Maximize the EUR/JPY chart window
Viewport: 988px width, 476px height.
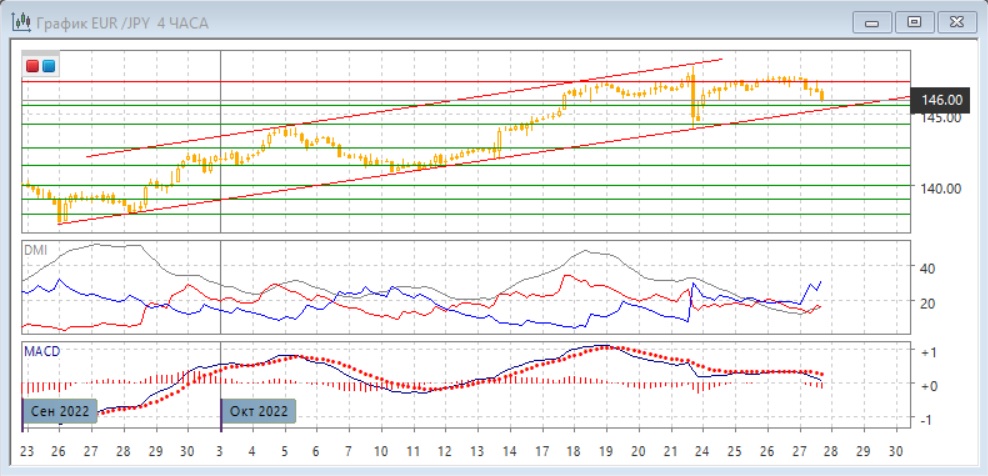pos(913,22)
